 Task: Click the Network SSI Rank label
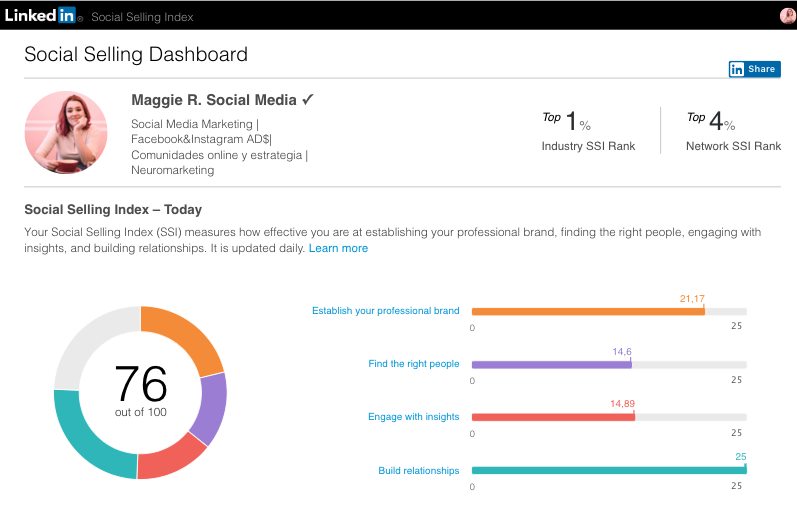(733, 146)
